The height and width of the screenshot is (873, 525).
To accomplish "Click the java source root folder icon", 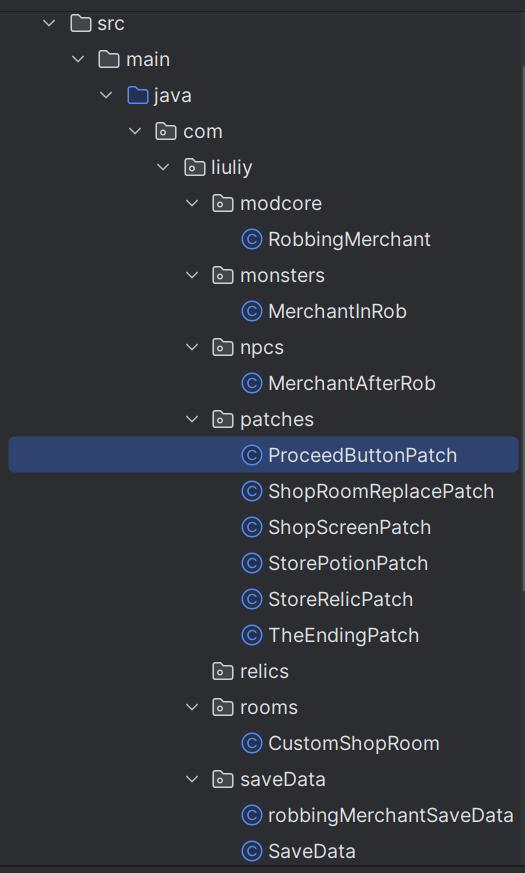I will [x=138, y=95].
